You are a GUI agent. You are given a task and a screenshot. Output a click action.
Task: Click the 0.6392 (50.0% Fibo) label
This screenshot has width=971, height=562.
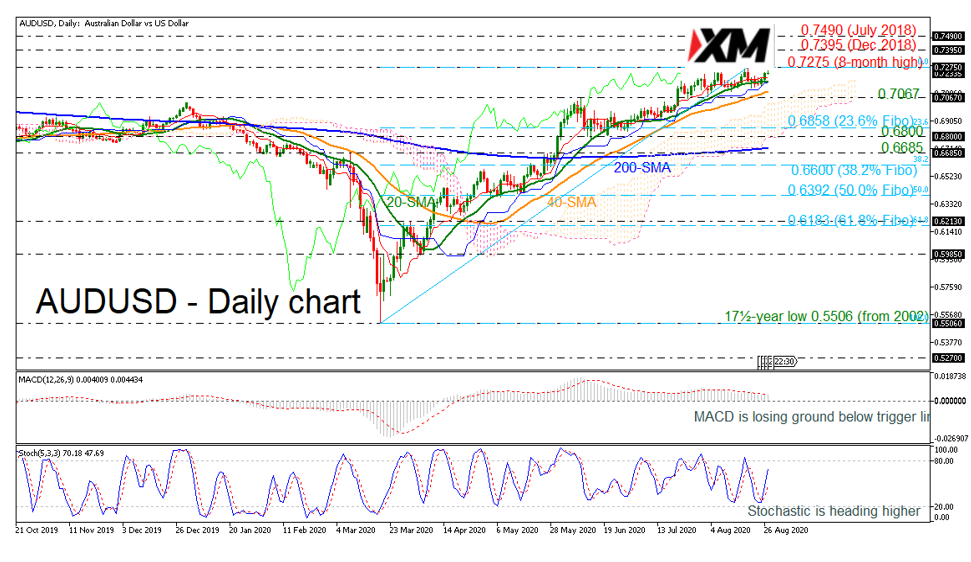tap(850, 190)
